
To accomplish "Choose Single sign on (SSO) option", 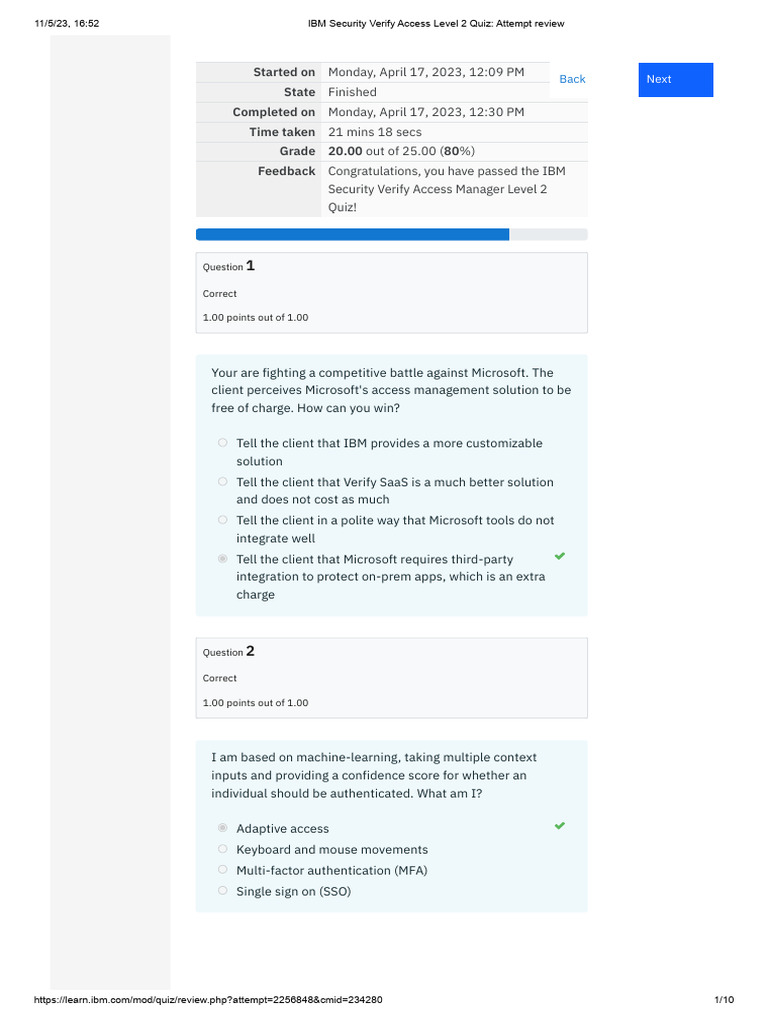I will 222,891.
